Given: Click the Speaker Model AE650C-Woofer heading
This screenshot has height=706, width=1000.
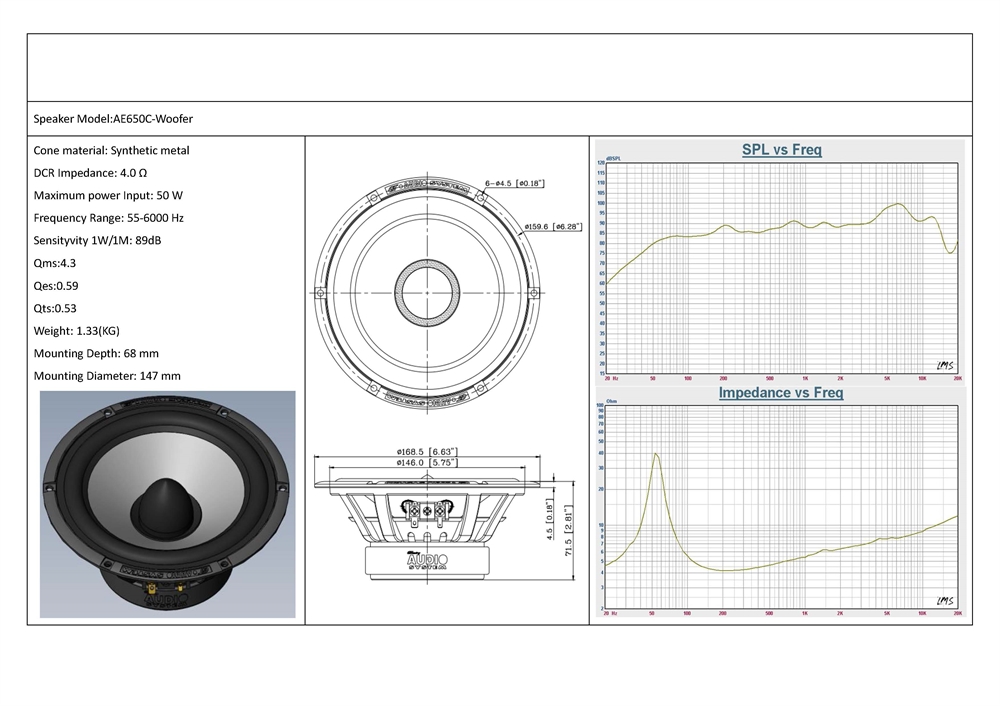Looking at the screenshot, I should click(113, 118).
